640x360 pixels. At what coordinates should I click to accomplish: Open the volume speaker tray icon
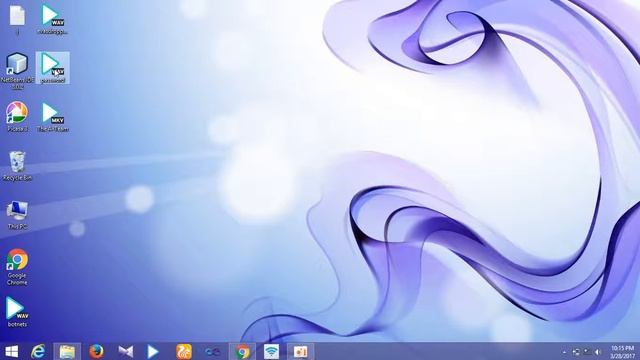[x=598, y=352]
